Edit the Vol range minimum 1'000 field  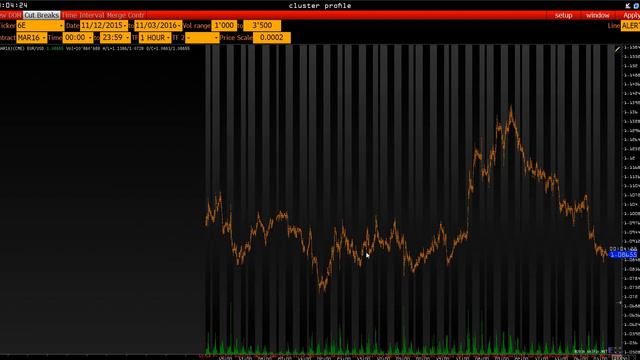[224, 26]
